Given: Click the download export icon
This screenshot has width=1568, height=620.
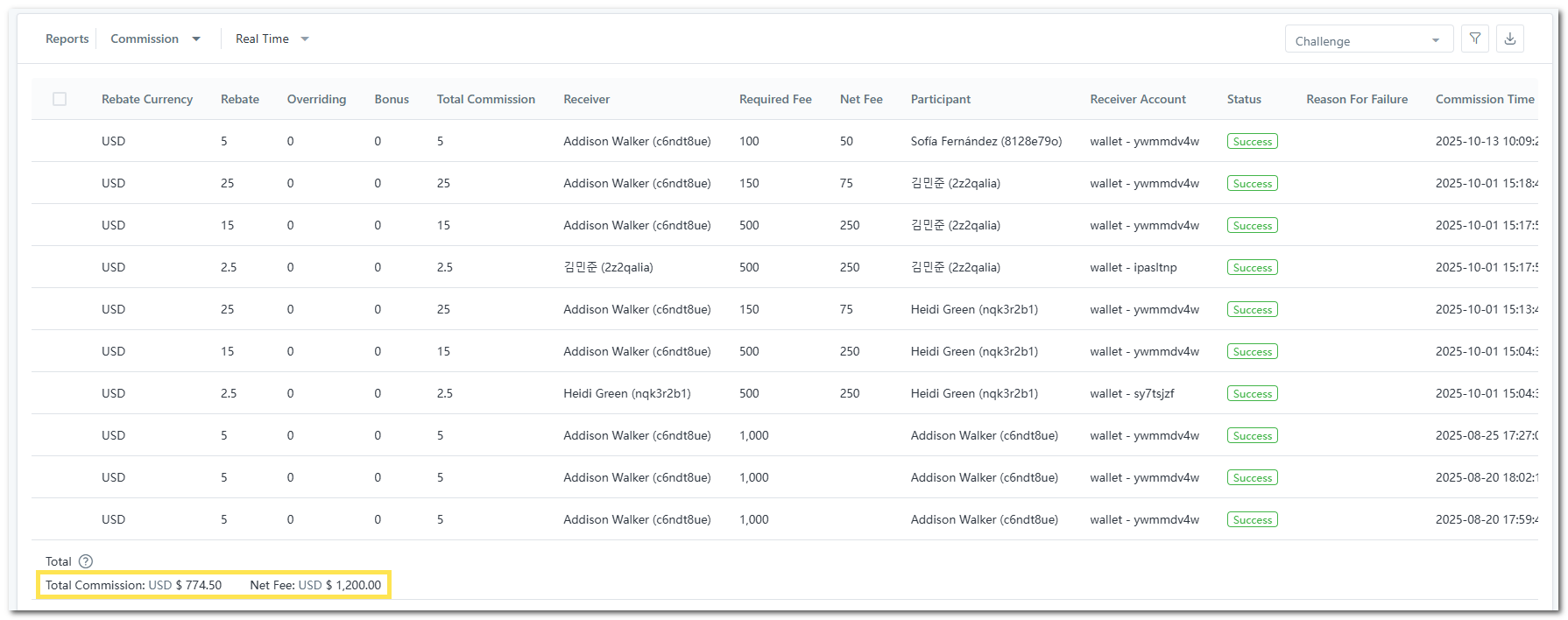Looking at the screenshot, I should point(1510,39).
